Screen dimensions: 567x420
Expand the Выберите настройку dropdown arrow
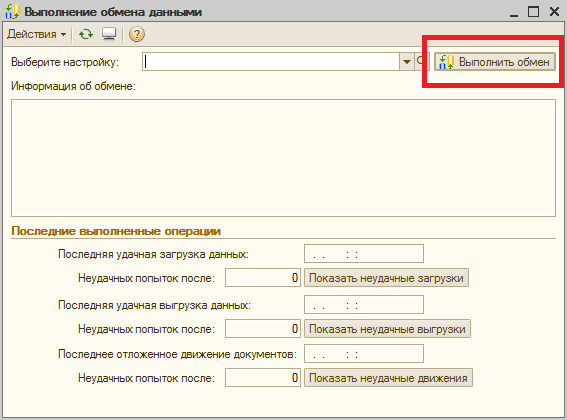(x=406, y=62)
